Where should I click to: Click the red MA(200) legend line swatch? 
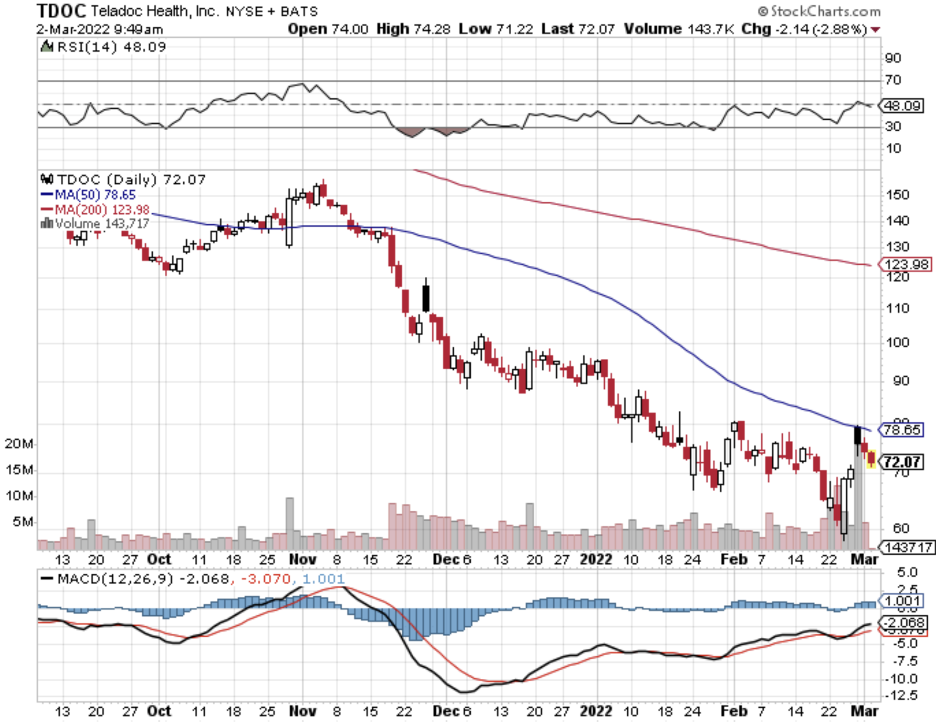click(45, 209)
